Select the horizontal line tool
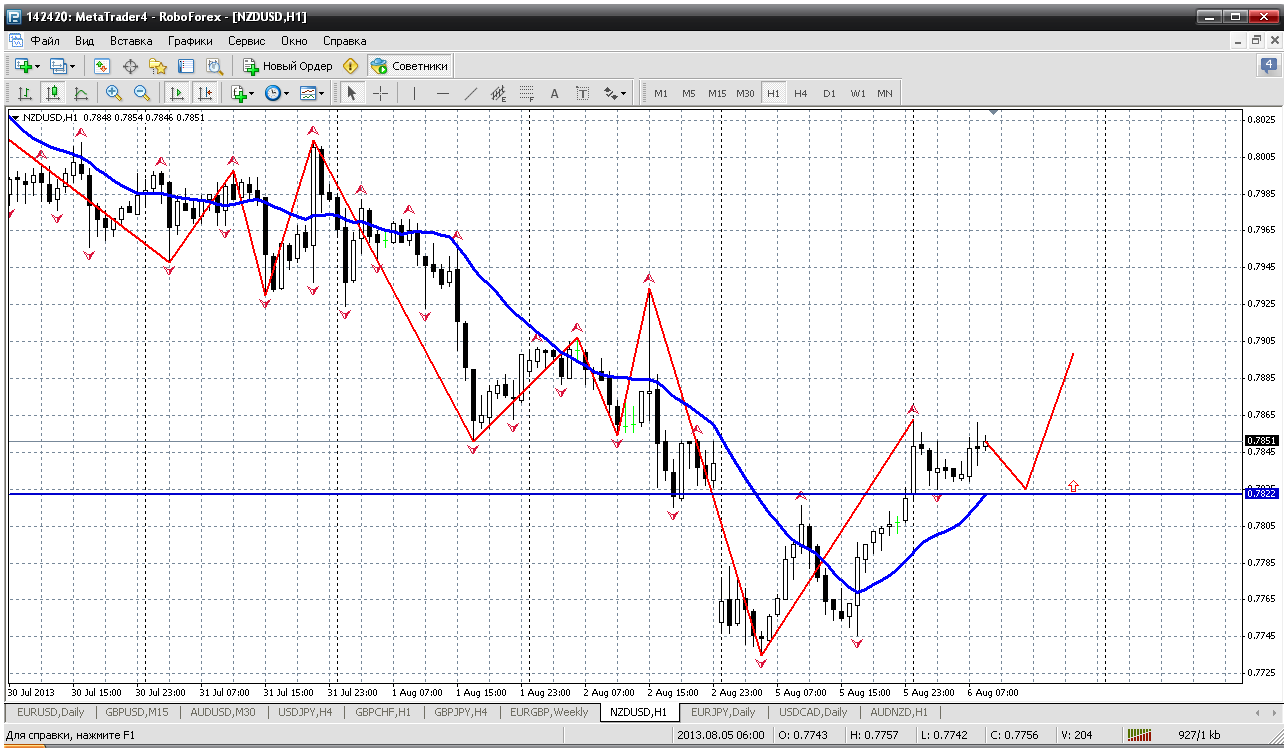1288x748 pixels. coord(443,93)
